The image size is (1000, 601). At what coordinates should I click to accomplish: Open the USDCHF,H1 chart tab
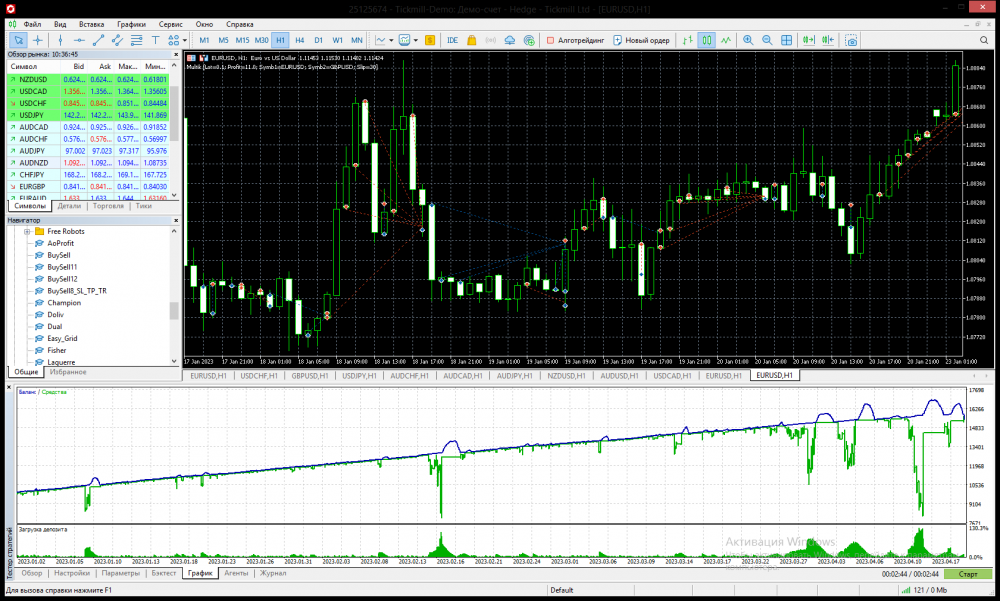point(258,376)
